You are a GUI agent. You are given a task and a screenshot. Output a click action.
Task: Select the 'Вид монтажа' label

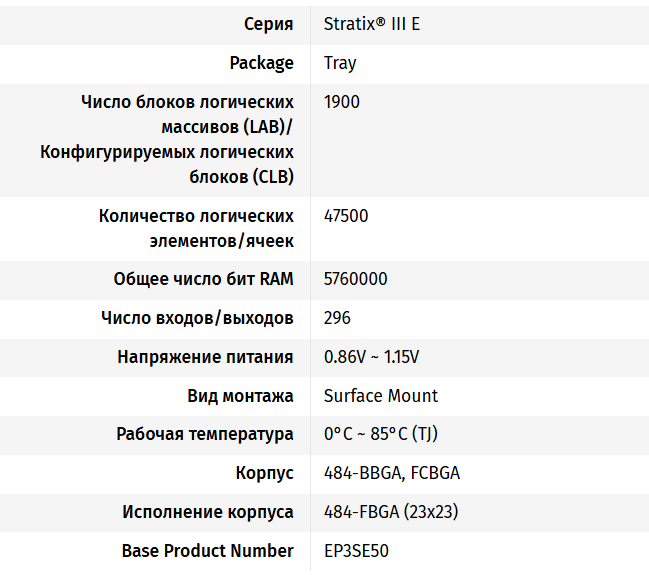click(x=240, y=396)
